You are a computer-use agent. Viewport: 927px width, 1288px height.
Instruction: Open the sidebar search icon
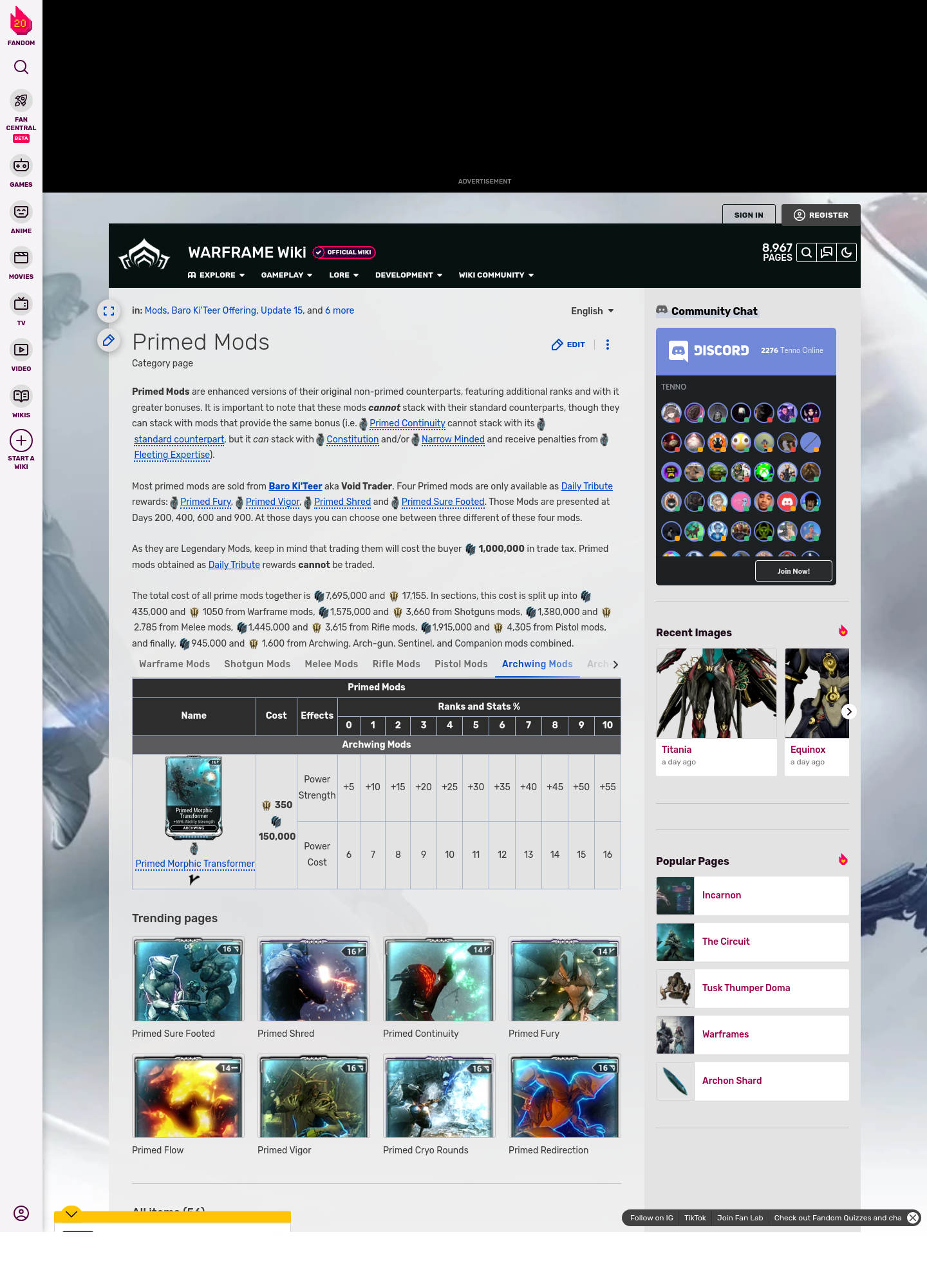(x=21, y=67)
